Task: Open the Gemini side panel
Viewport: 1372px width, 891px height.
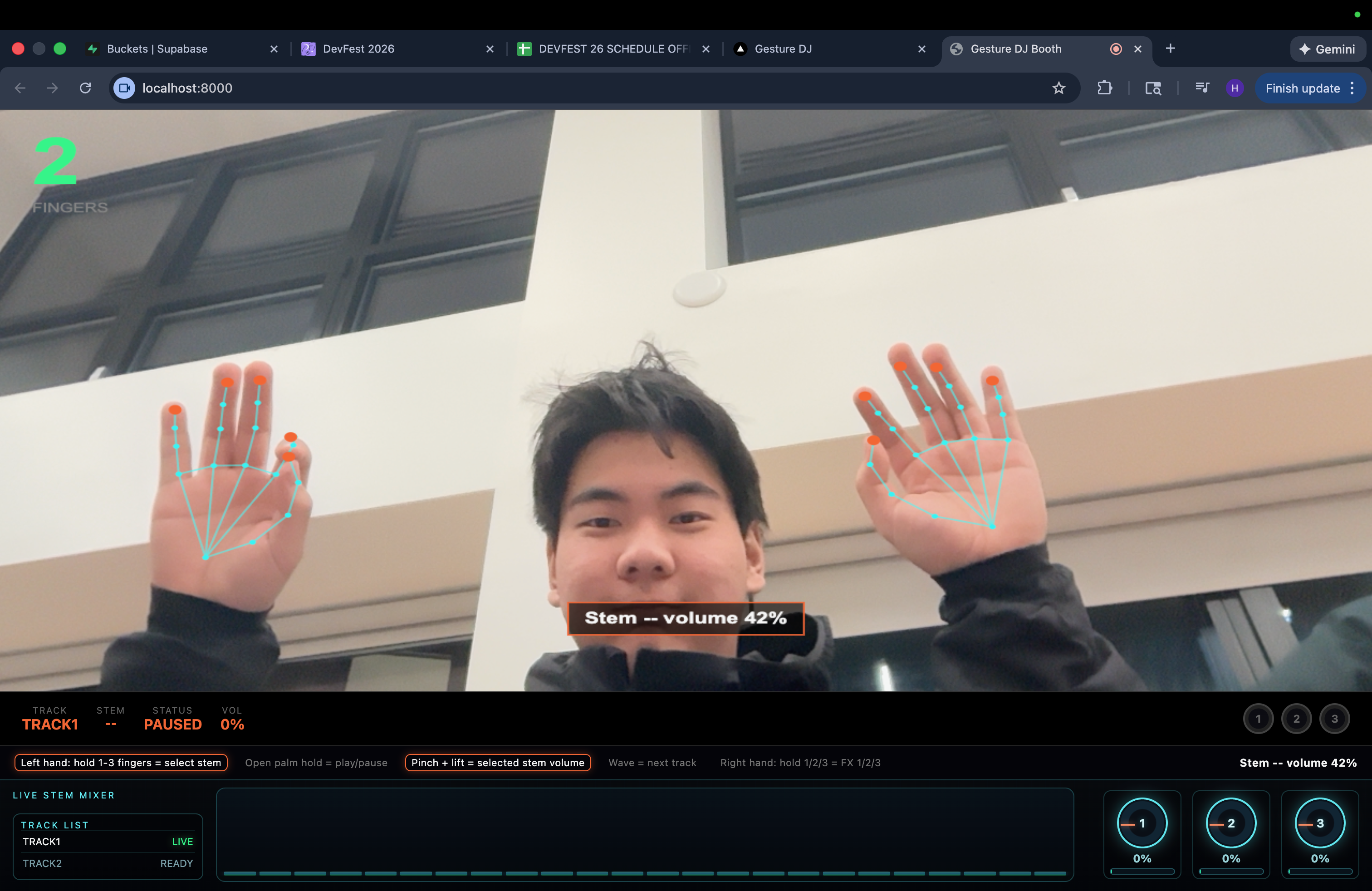Action: [x=1327, y=49]
